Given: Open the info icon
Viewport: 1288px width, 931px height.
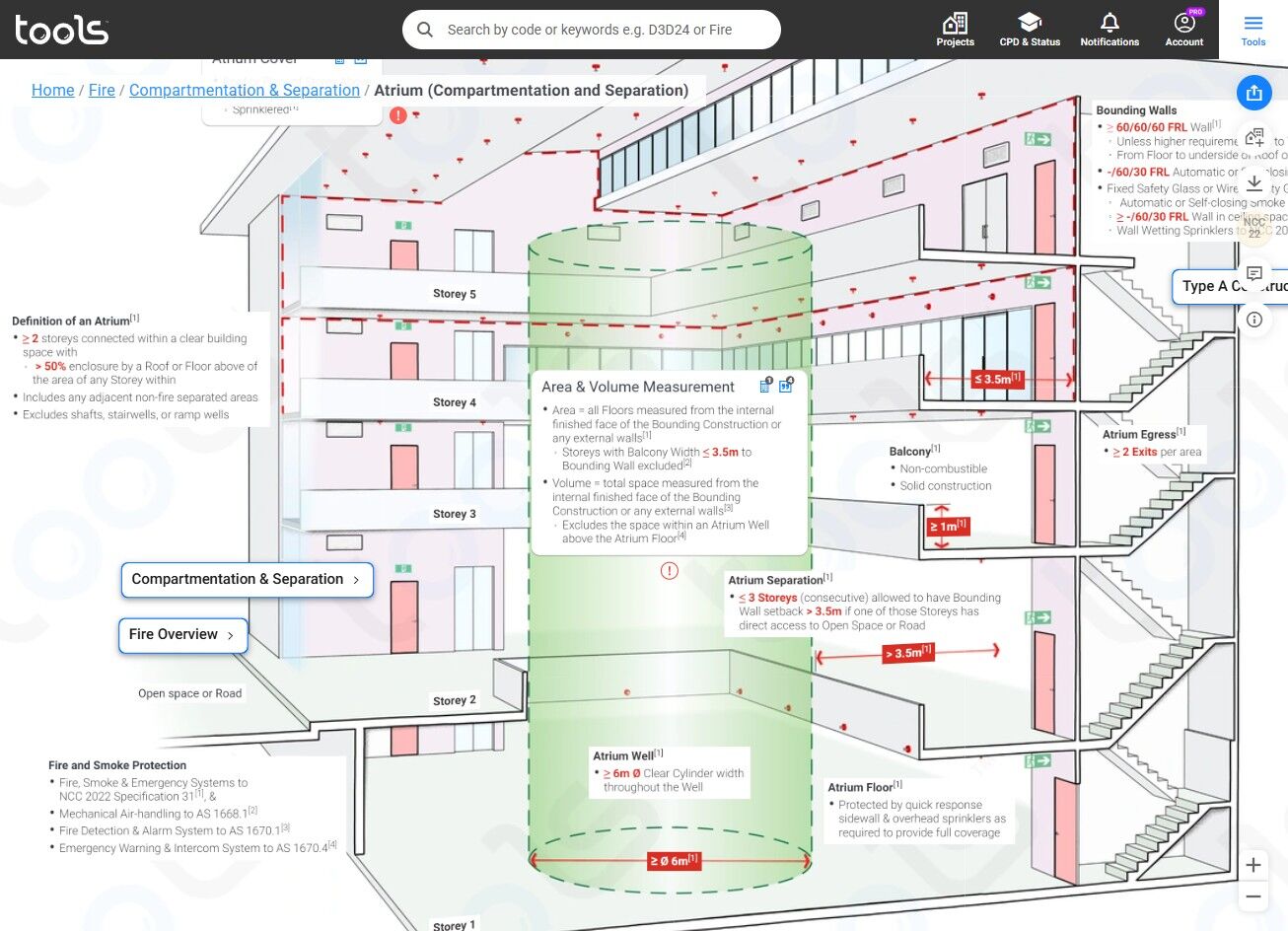Looking at the screenshot, I should coord(1254,319).
